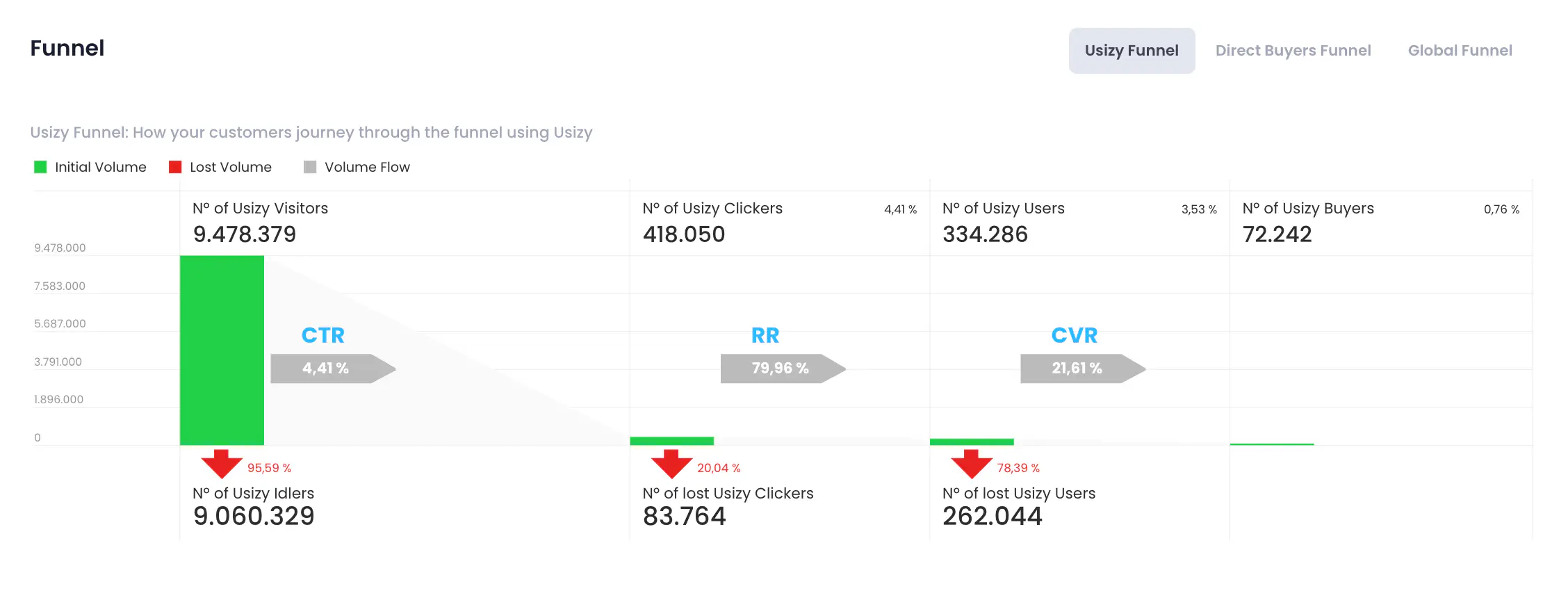This screenshot has width=1568, height=591.
Task: Toggle the gray Volume Flow legend swatch
Action: pyautogui.click(x=310, y=167)
